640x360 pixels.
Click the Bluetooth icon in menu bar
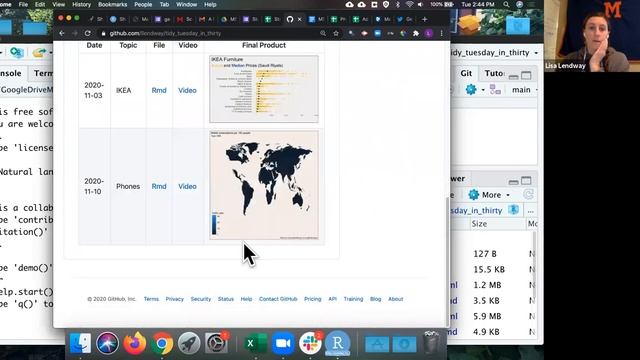(398, 4)
